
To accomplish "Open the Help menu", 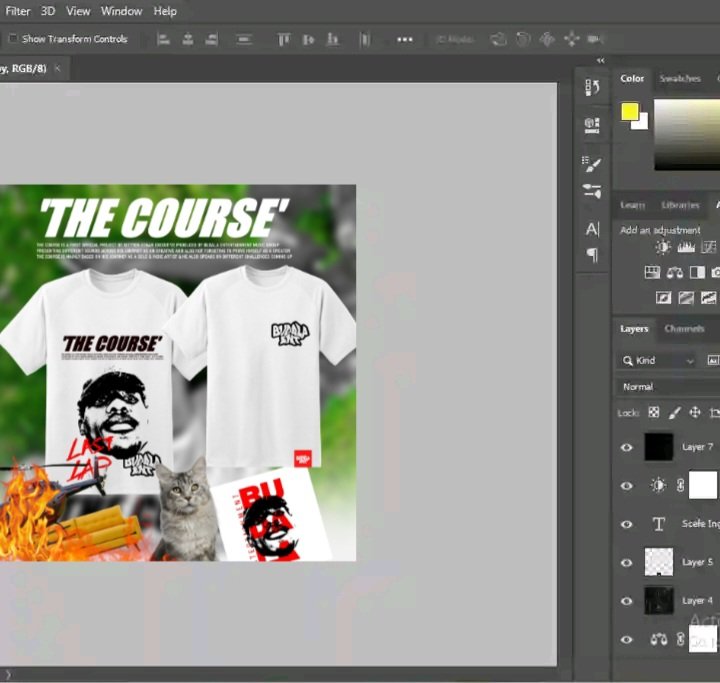I will pyautogui.click(x=165, y=11).
